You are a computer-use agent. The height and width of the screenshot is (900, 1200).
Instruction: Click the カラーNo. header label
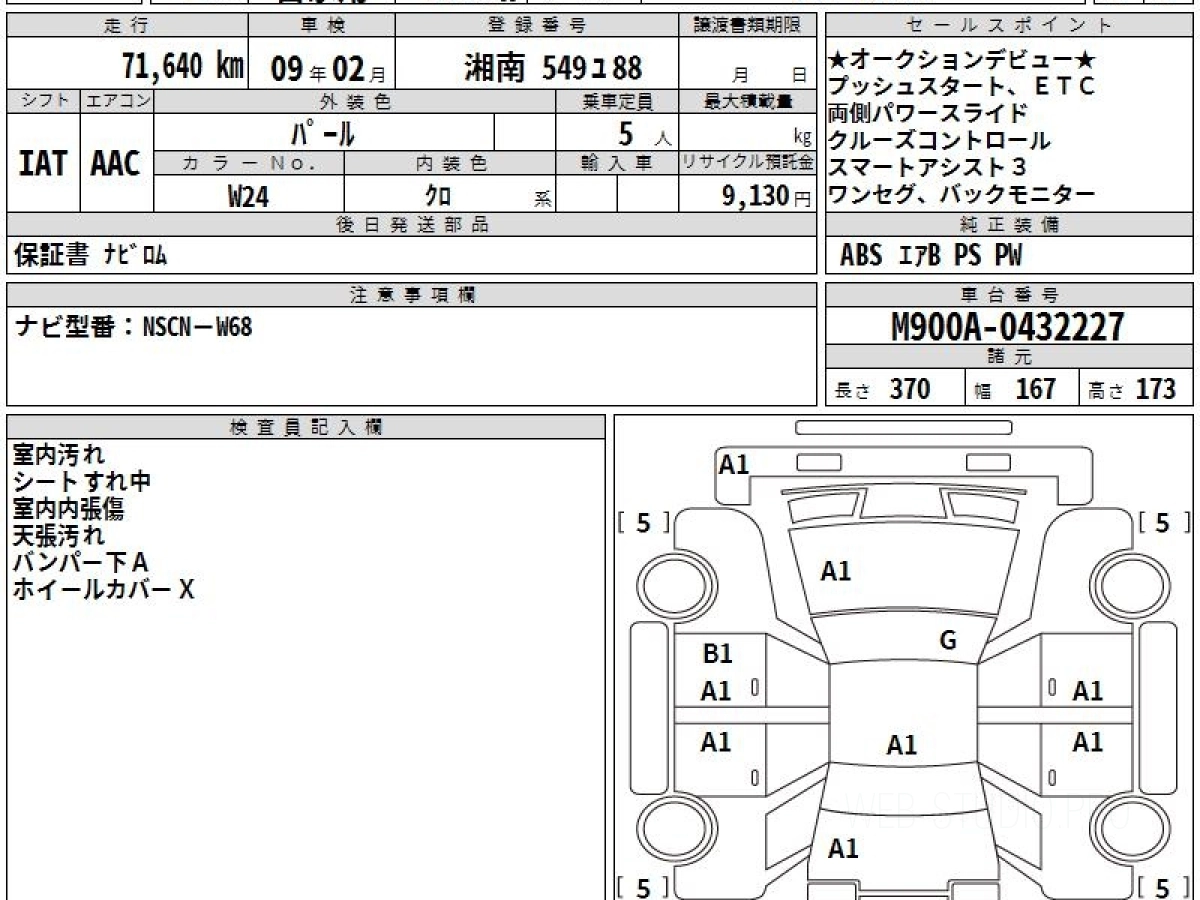(249, 163)
